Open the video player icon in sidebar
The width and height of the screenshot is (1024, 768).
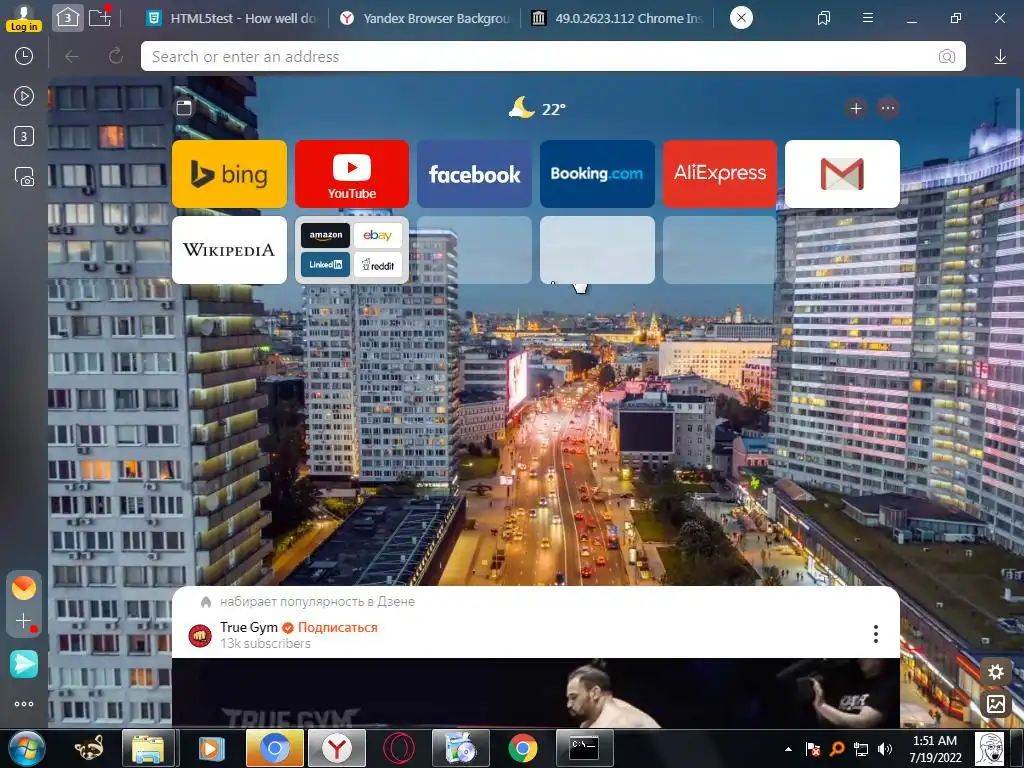[24, 97]
